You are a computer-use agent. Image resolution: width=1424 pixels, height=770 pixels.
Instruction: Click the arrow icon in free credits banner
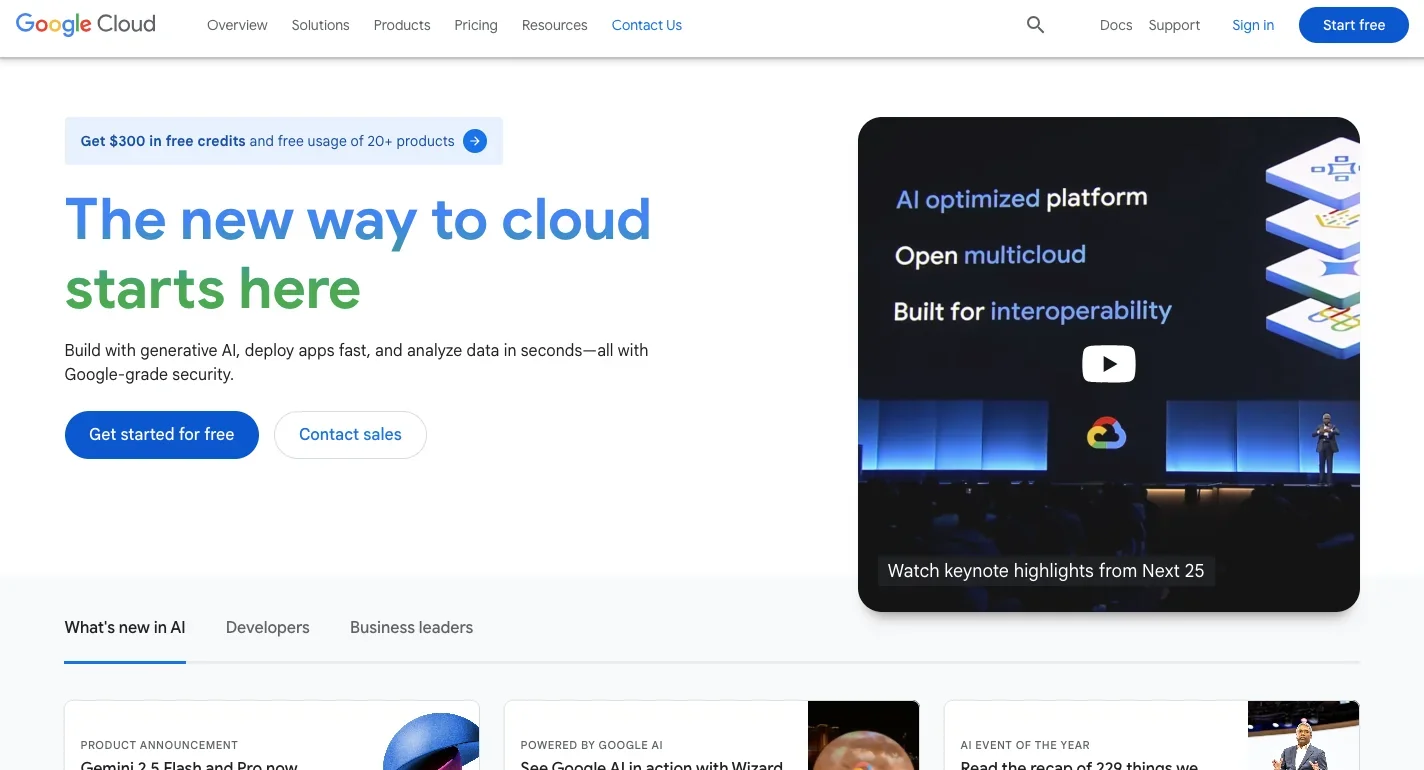[475, 141]
